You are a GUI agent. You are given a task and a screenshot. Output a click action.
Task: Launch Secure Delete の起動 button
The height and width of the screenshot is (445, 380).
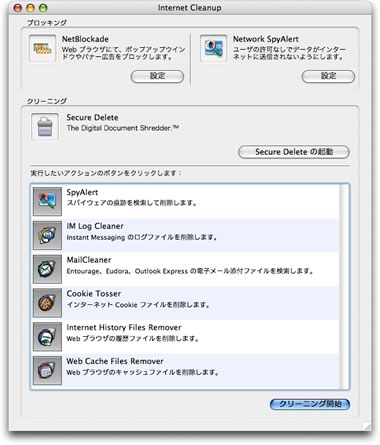point(294,152)
